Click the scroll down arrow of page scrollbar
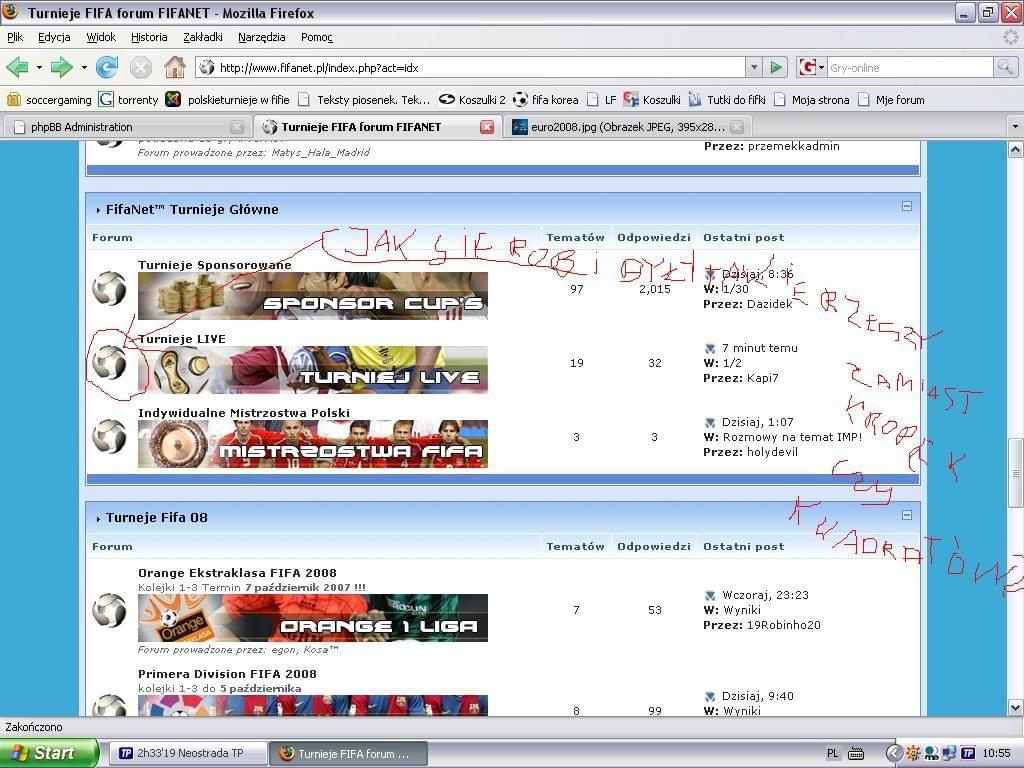Viewport: 1024px width, 768px height. 1016,707
